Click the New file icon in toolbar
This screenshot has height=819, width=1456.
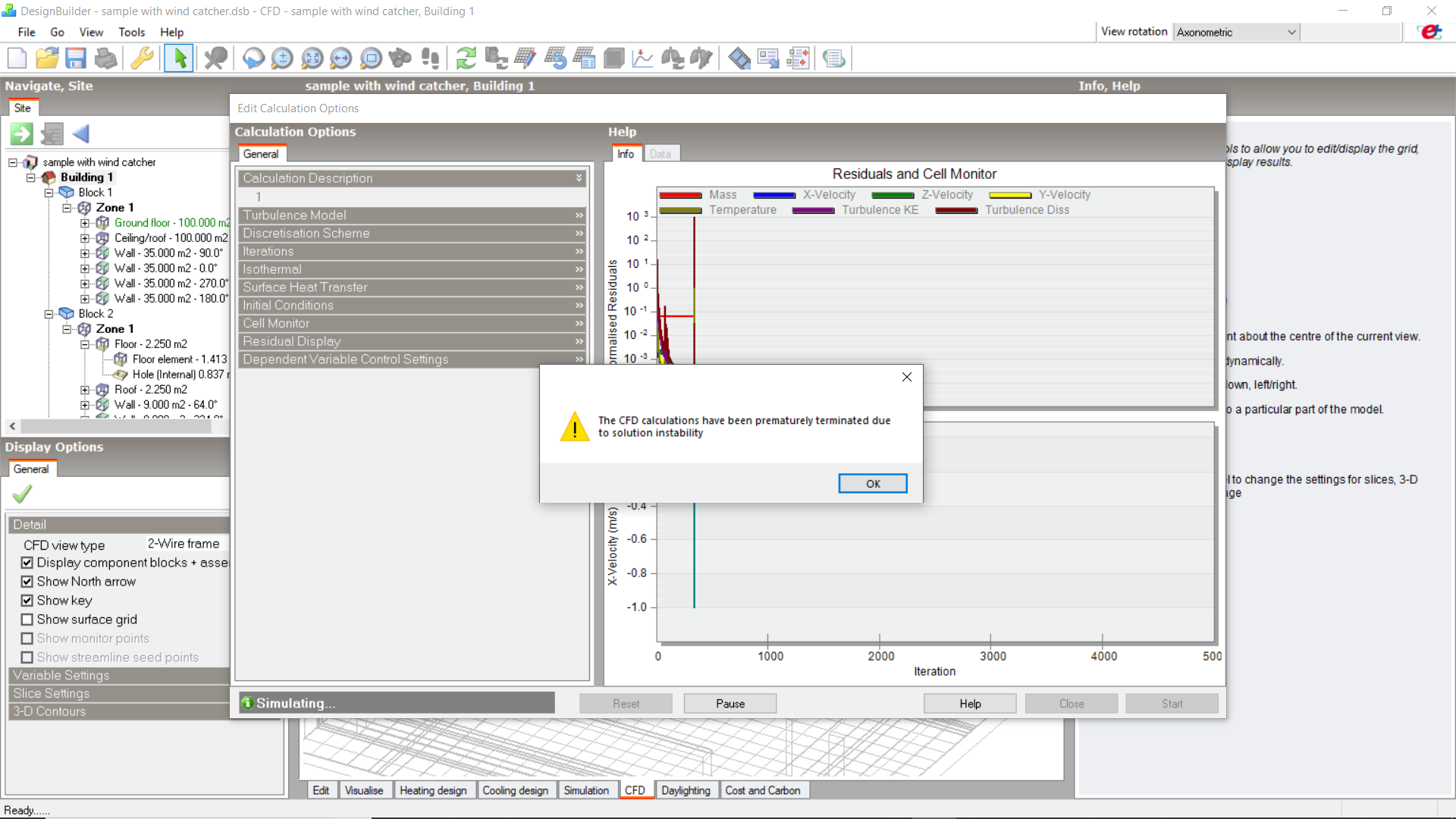17,58
